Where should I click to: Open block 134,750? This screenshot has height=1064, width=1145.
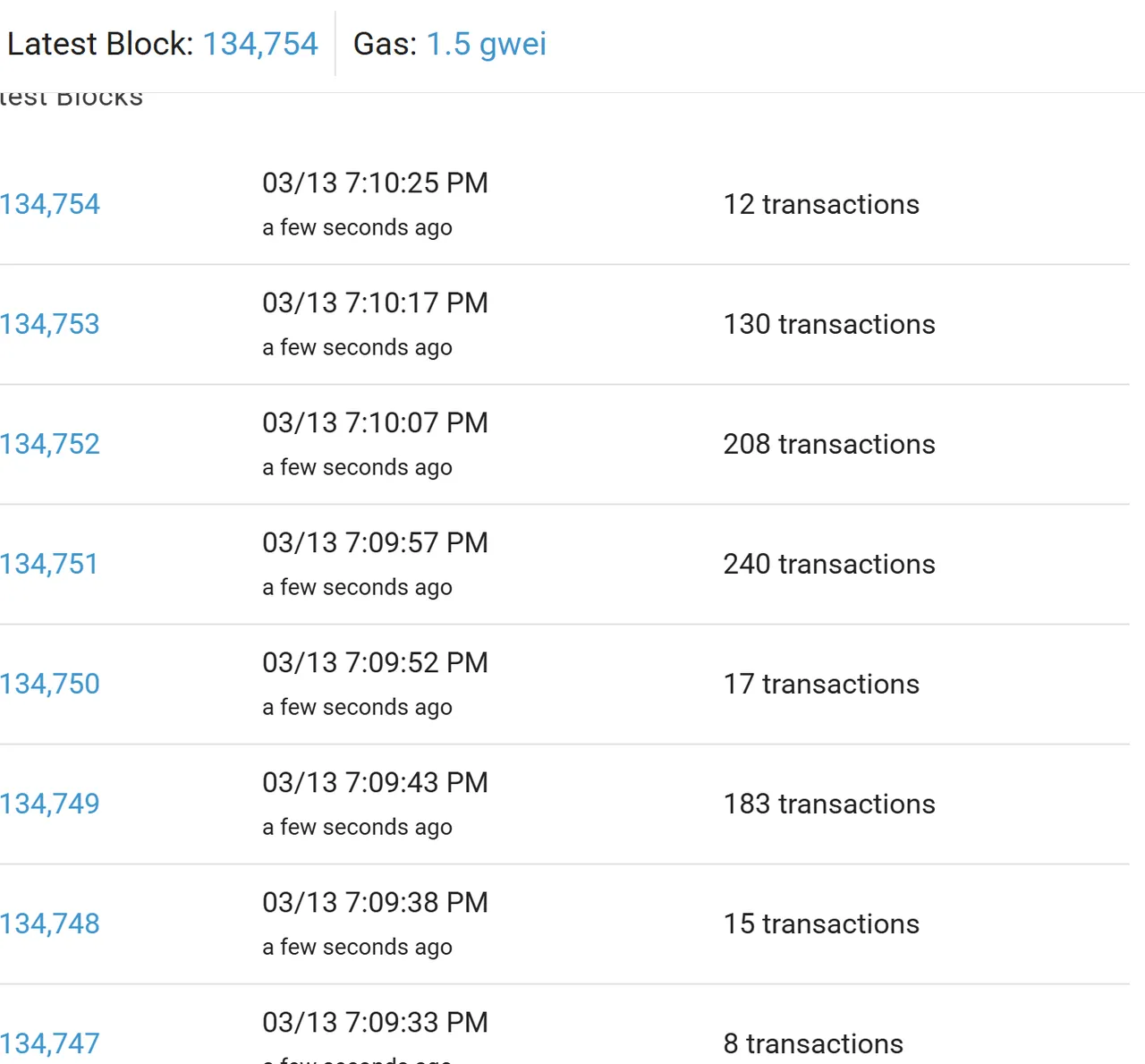[50, 684]
